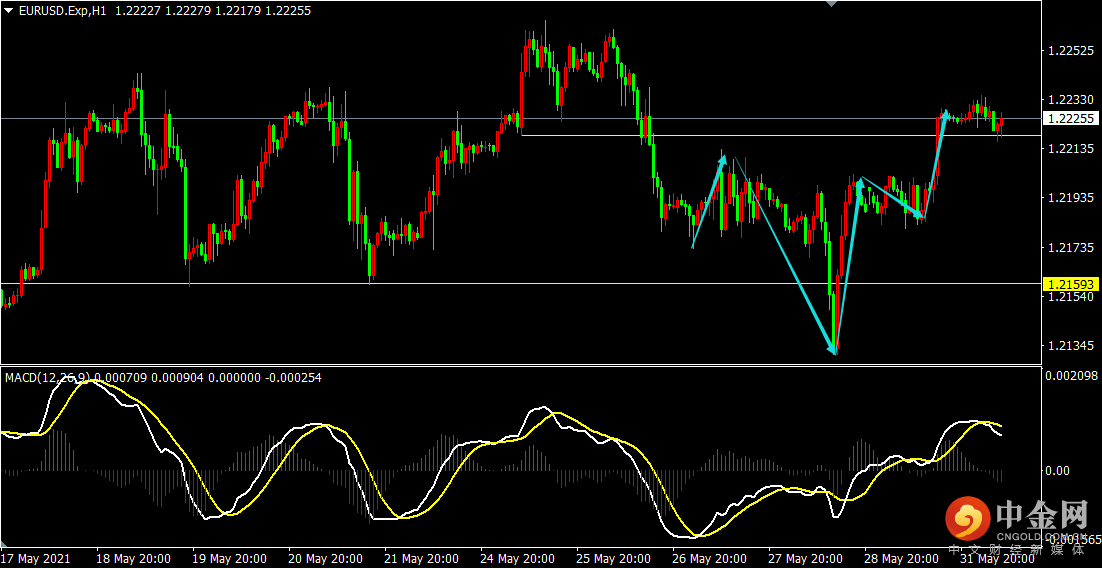
Task: Select the last cyan up arrow near 31 May
Action: tap(936, 164)
